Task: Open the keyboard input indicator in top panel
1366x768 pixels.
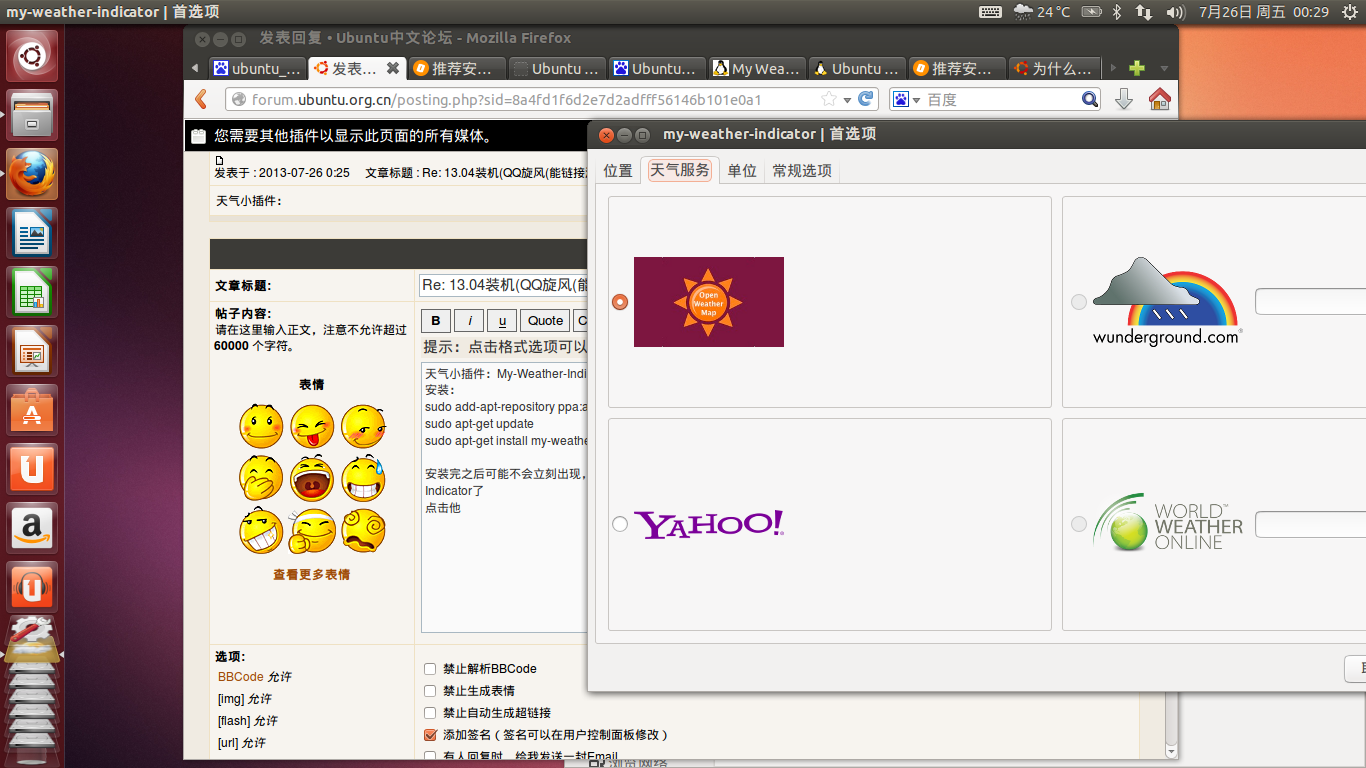Action: (990, 12)
